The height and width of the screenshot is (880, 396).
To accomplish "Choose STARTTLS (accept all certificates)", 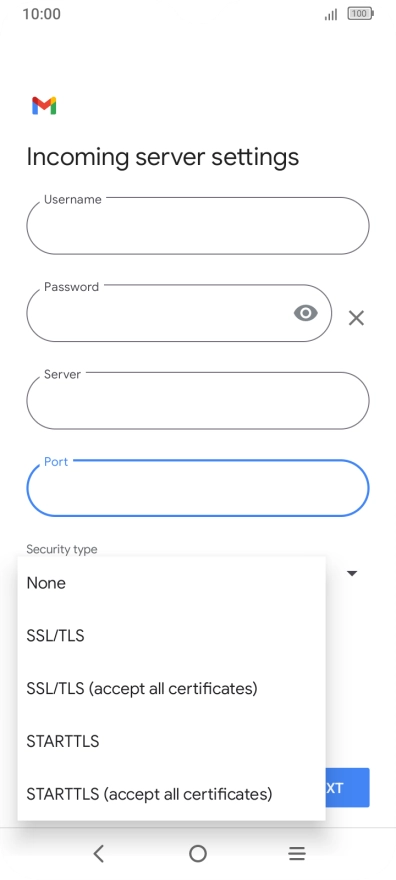I will pyautogui.click(x=172, y=794).
